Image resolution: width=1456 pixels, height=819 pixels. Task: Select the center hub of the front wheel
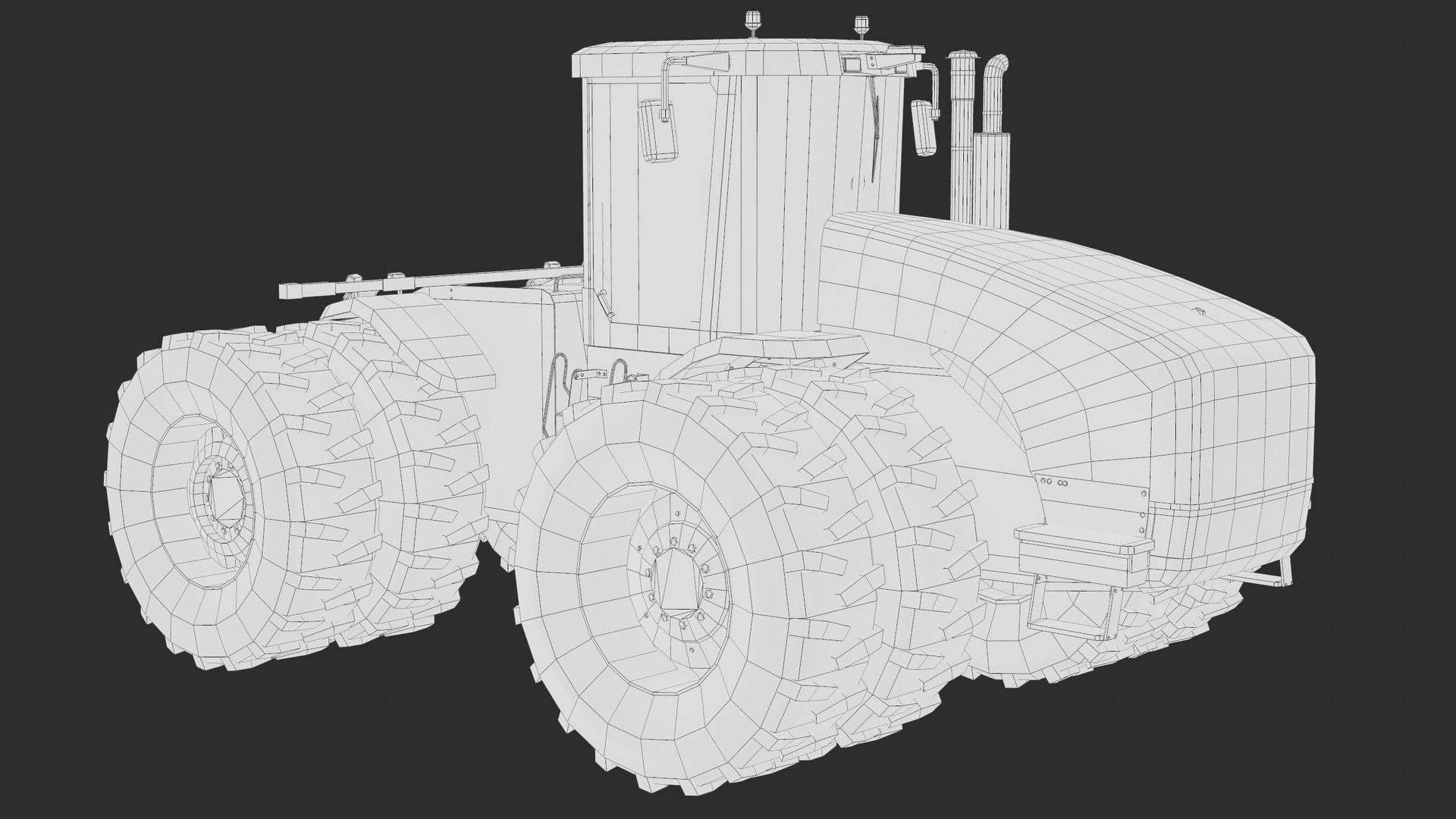coord(676,580)
